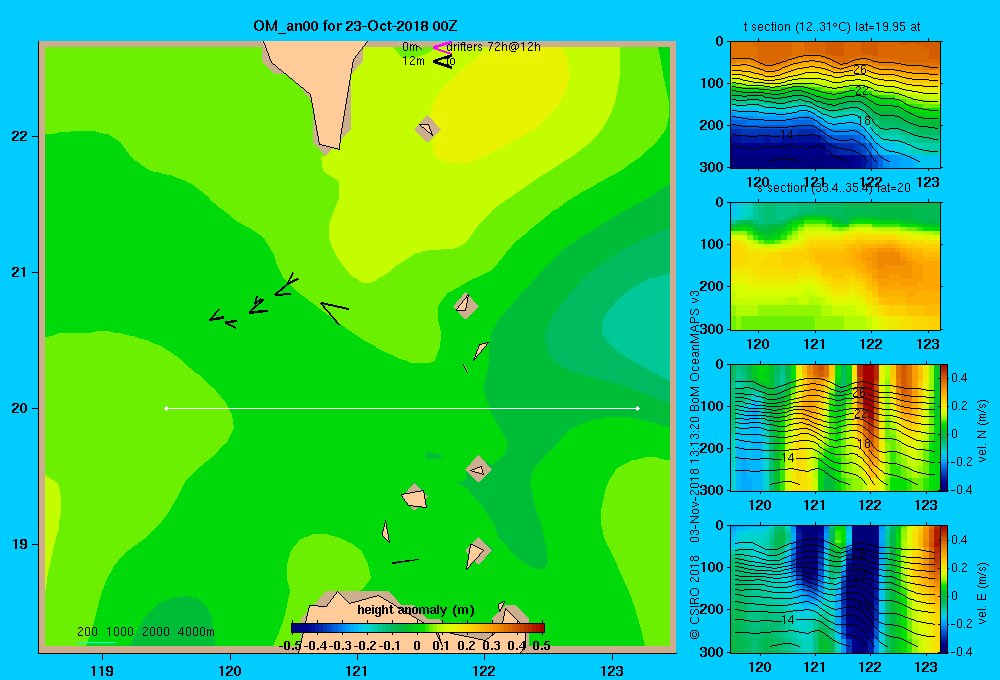Click the 'vel. E (m/s)' axis label
Image resolution: width=1000 pixels, height=680 pixels.
click(983, 593)
